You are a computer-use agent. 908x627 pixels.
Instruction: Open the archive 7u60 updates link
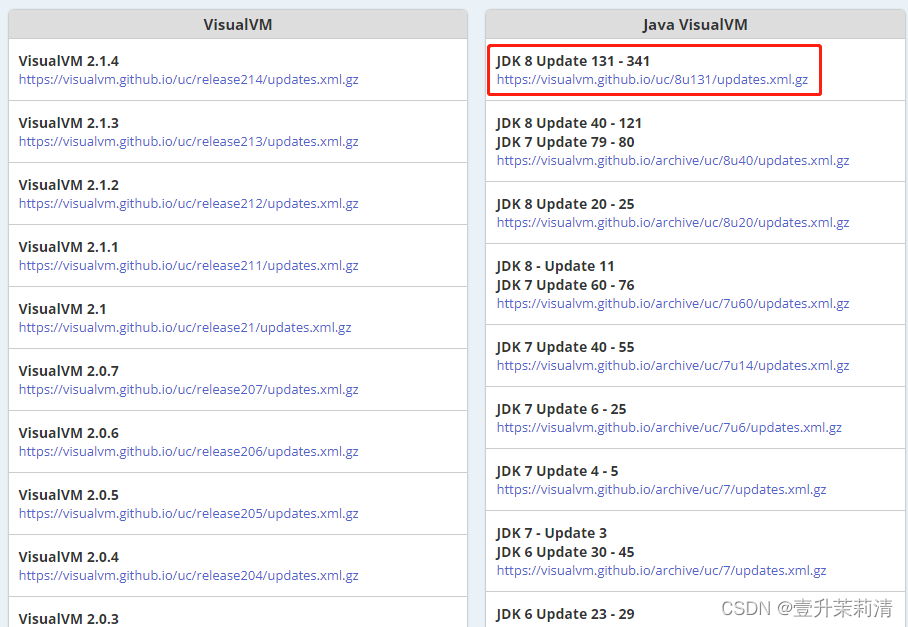pyautogui.click(x=673, y=303)
